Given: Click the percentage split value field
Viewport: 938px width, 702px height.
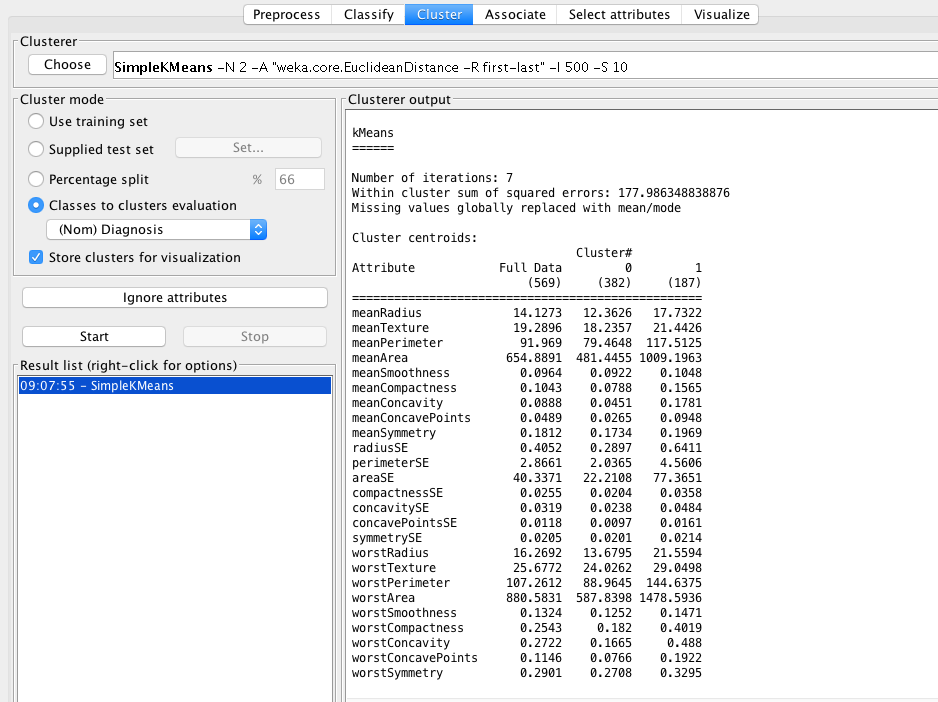Looking at the screenshot, I should tap(300, 179).
